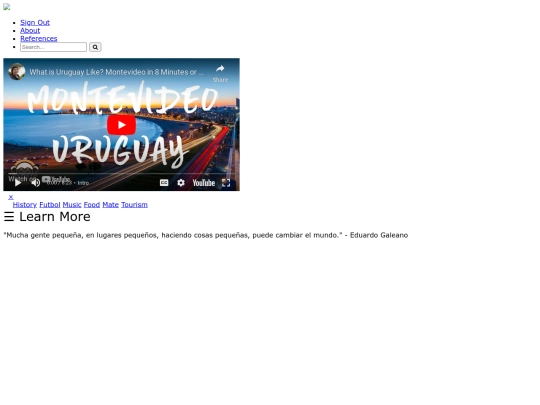
Task: Play the Montevideo video with red YouTube button
Action: (x=121, y=125)
